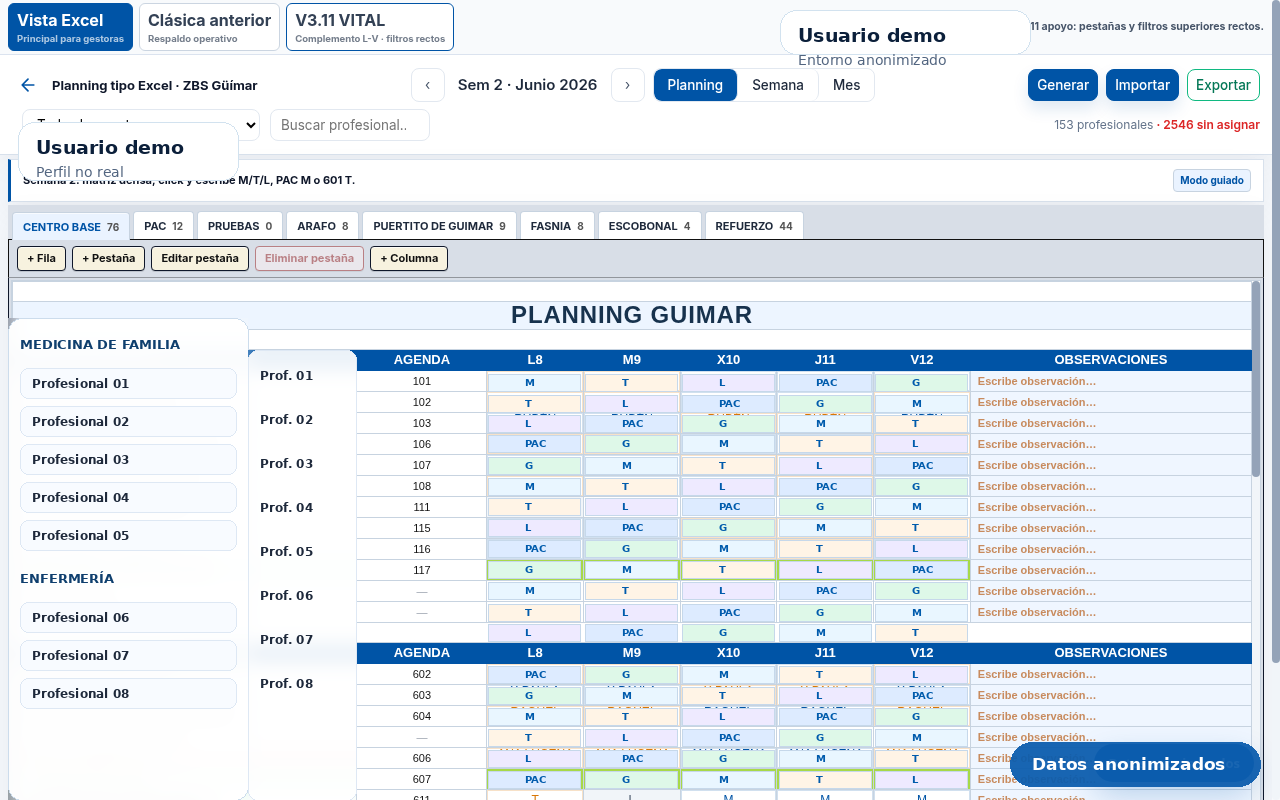Add a row with + Fila
1280x800 pixels.
(x=41, y=258)
